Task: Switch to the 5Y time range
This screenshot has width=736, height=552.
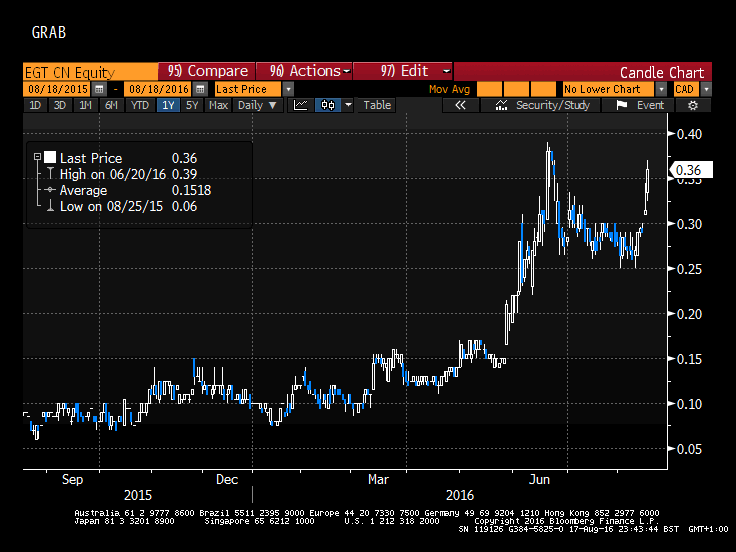Action: pos(192,105)
